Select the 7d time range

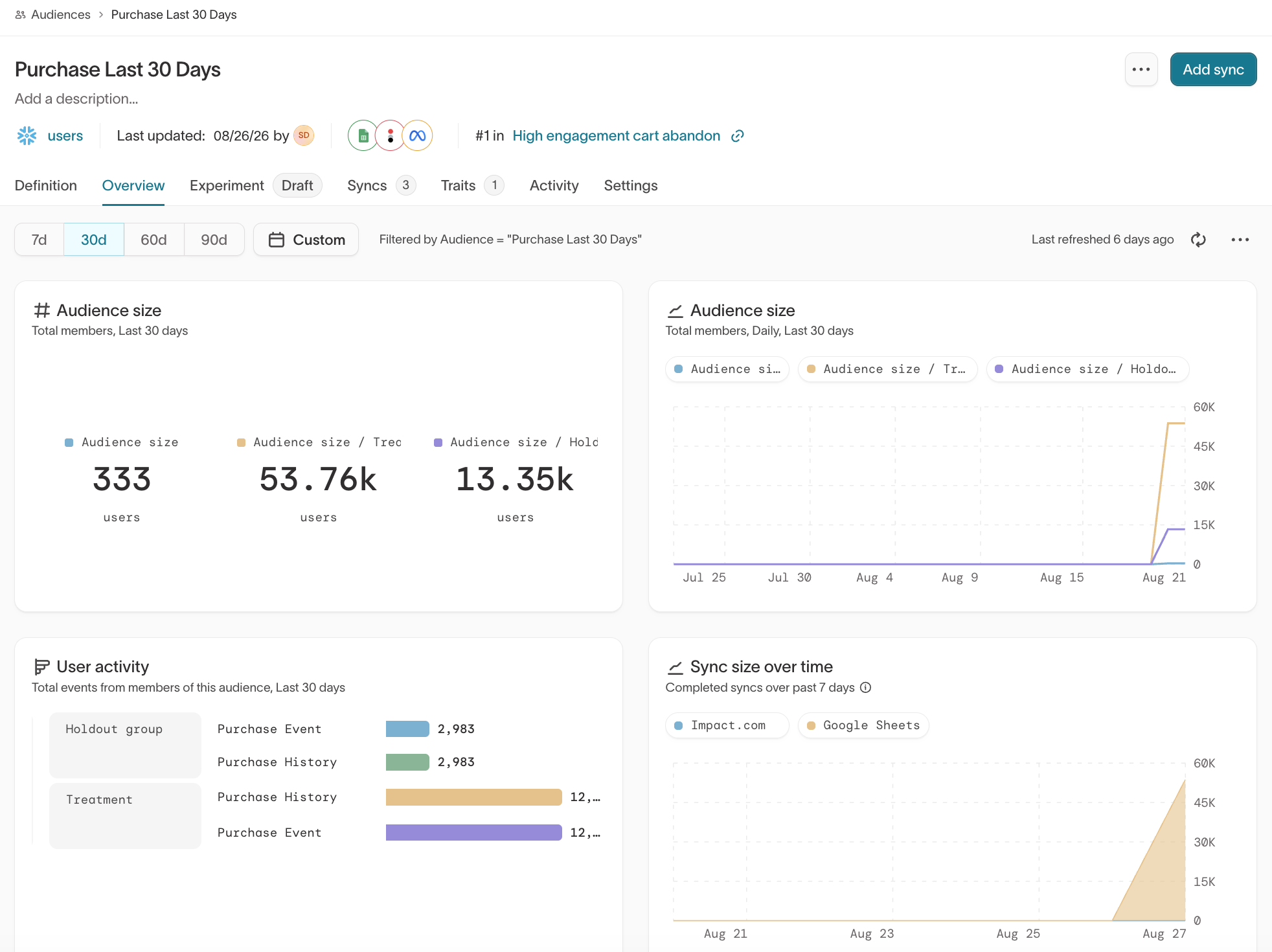39,240
